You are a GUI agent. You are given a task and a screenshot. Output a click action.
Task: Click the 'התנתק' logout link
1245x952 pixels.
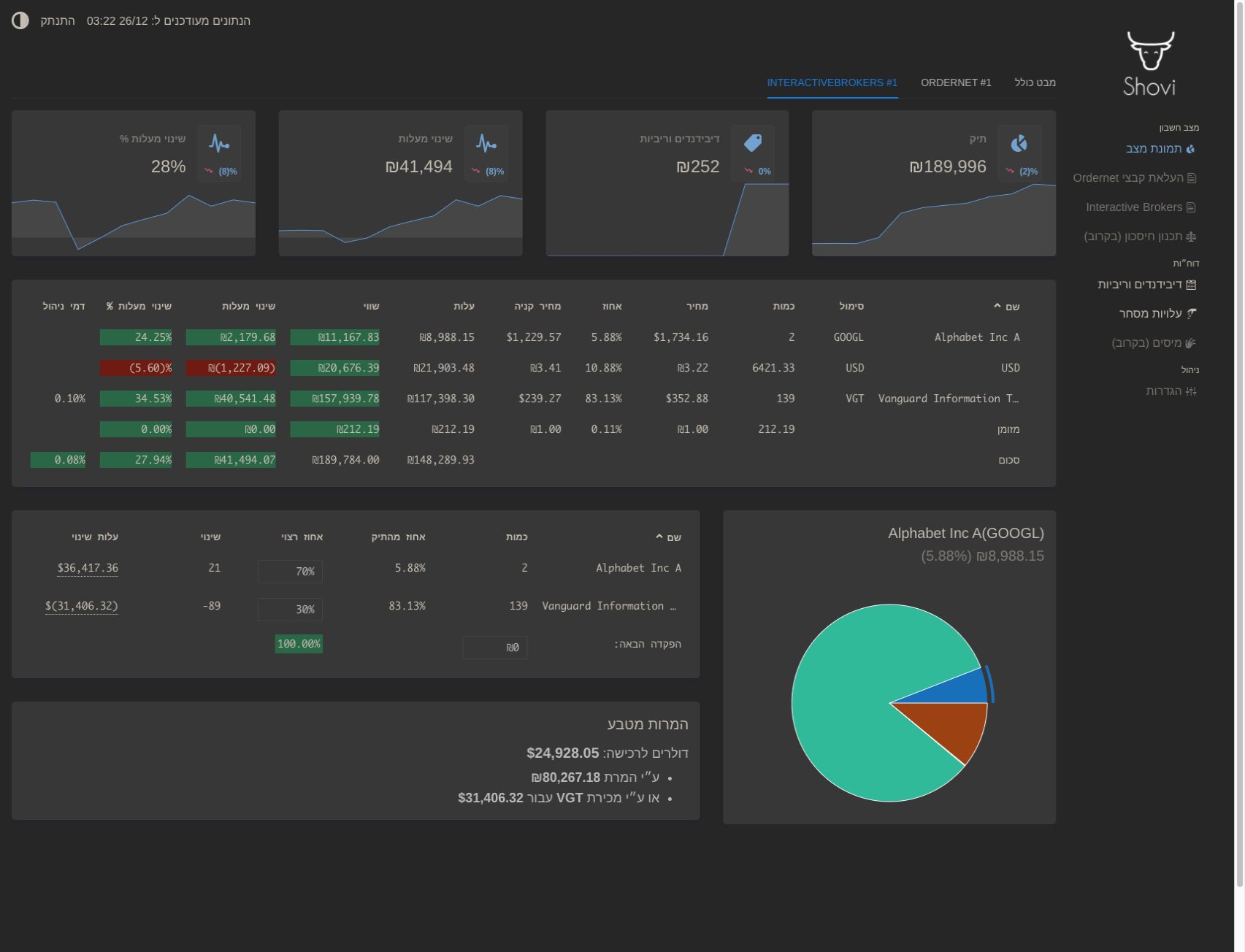(58, 20)
